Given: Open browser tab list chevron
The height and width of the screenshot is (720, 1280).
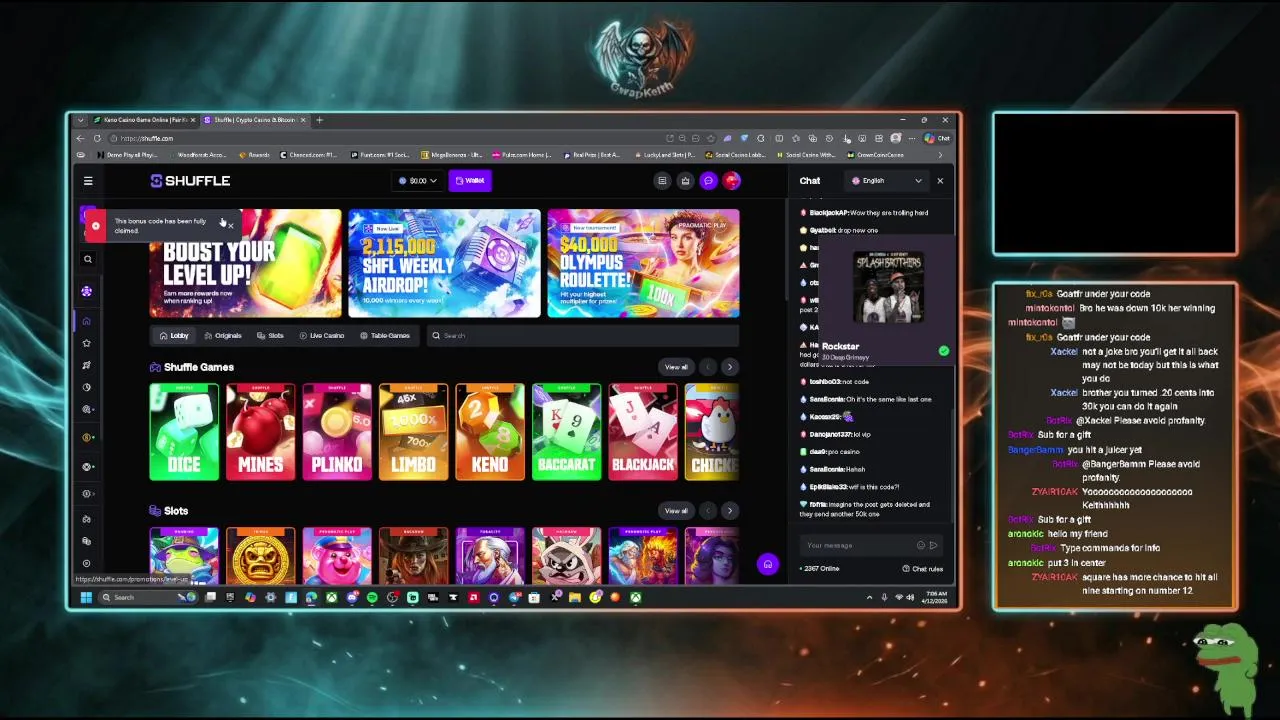Looking at the screenshot, I should [x=81, y=120].
